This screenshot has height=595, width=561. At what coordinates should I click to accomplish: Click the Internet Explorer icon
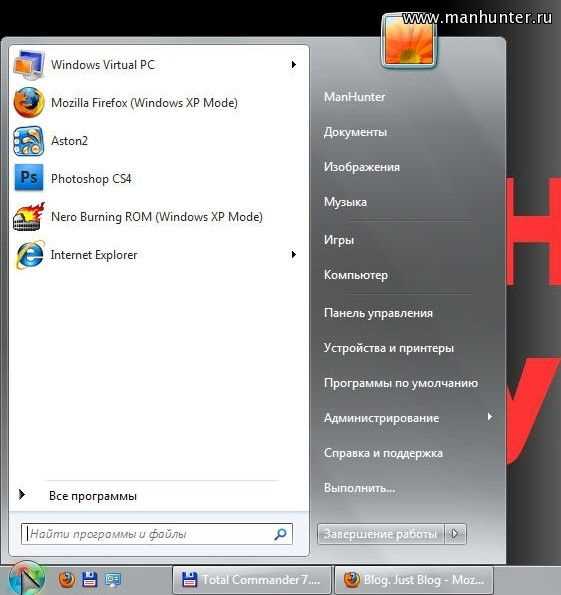30,255
